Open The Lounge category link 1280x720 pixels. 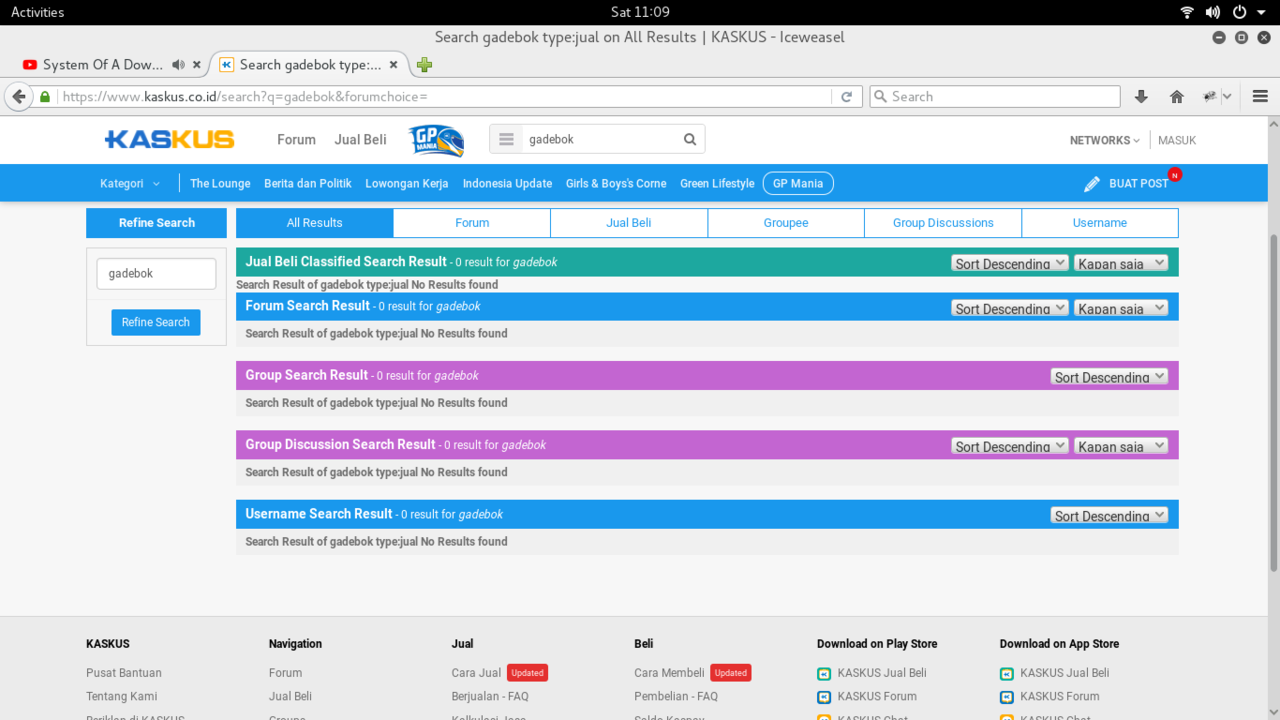220,184
